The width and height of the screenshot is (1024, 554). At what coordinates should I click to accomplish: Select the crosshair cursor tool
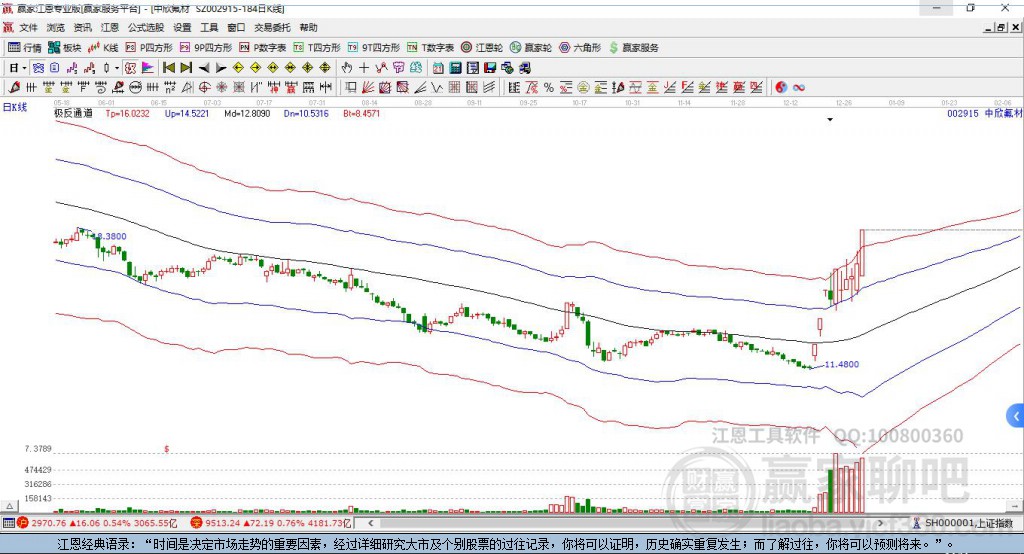pos(364,68)
